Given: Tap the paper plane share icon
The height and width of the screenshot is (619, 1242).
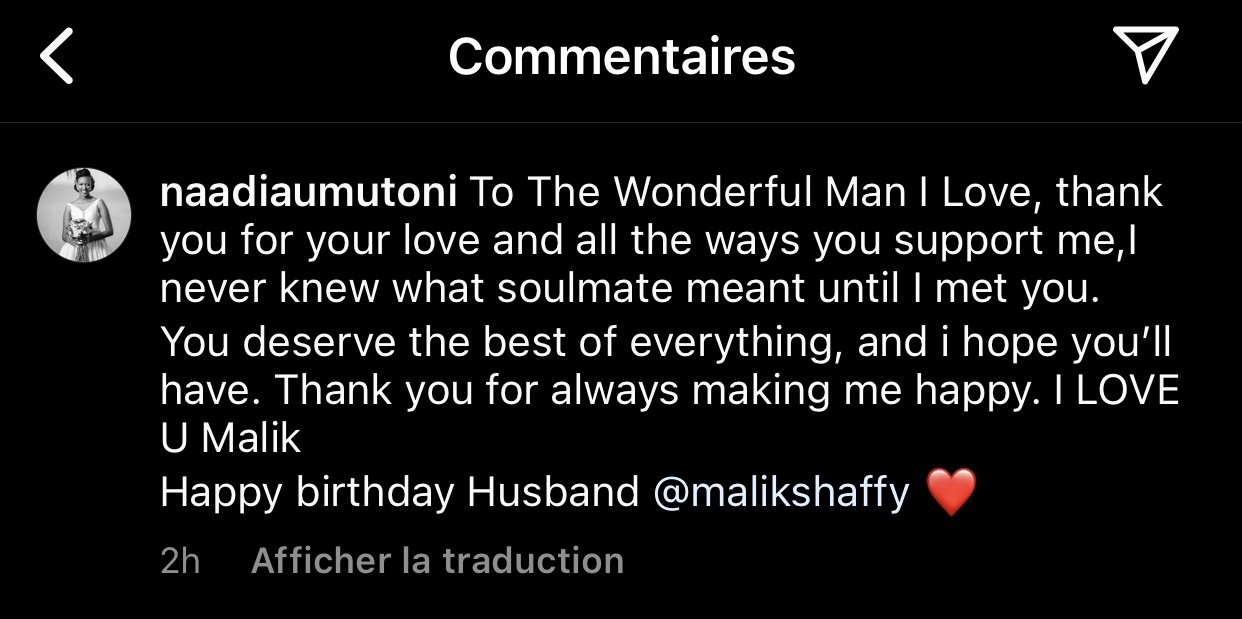Looking at the screenshot, I should pos(1145,54).
